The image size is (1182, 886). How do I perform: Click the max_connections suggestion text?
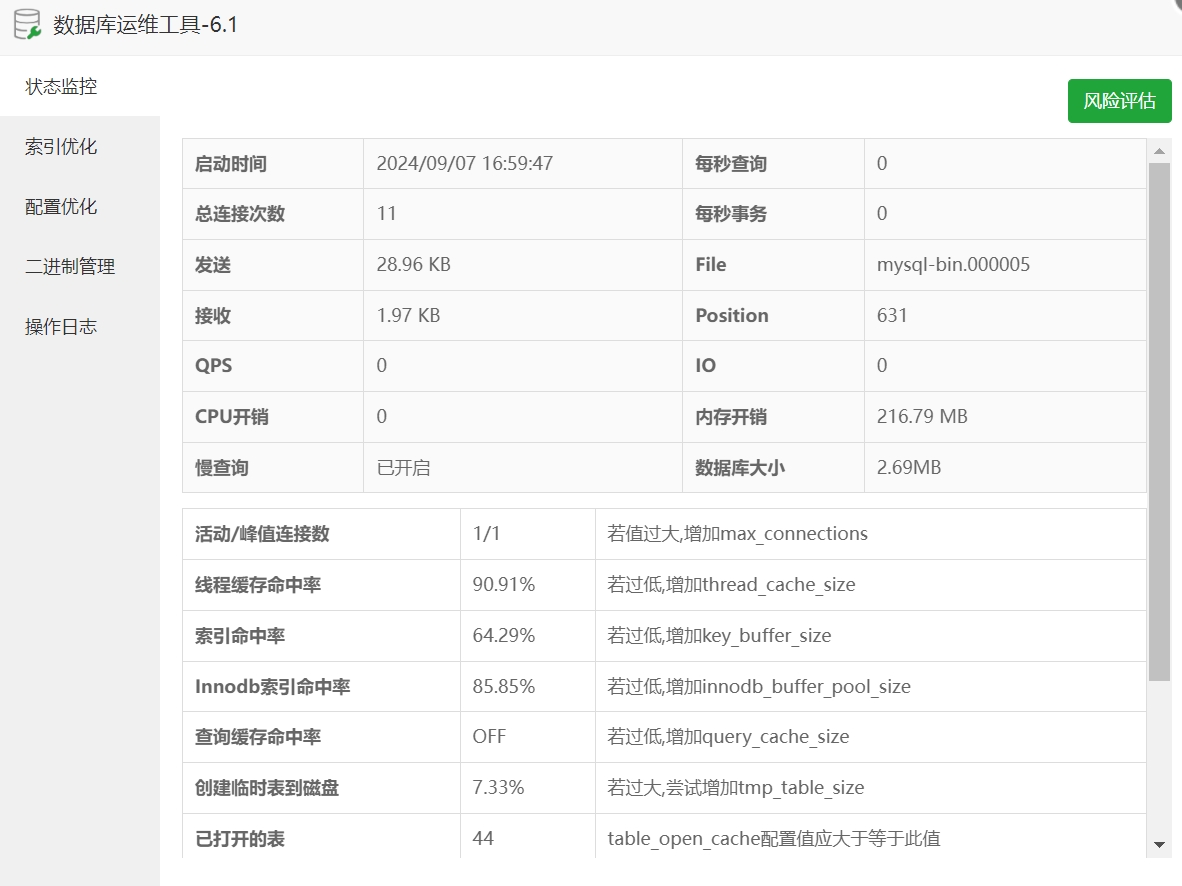click(x=735, y=533)
